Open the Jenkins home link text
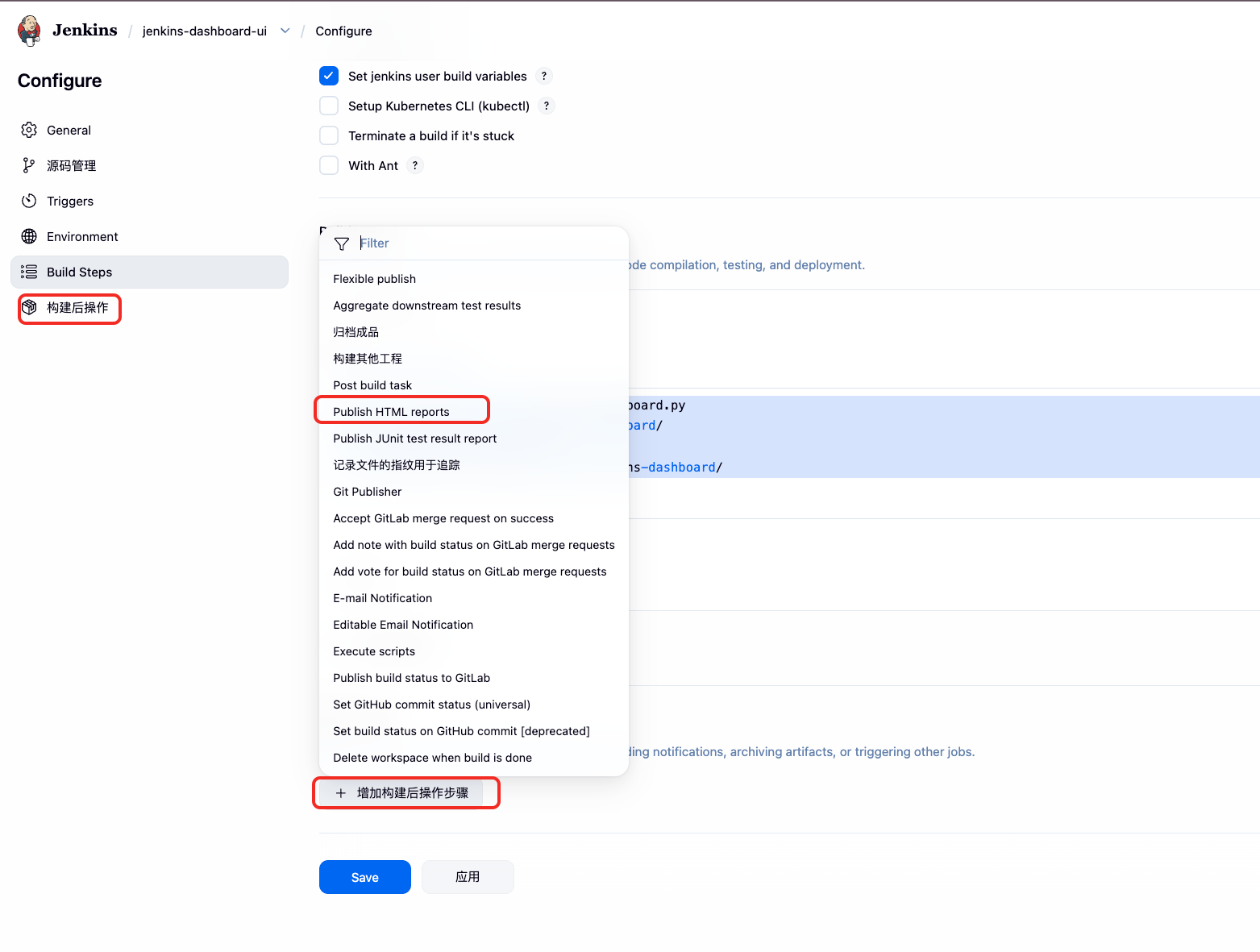The image size is (1260, 952). [x=85, y=31]
